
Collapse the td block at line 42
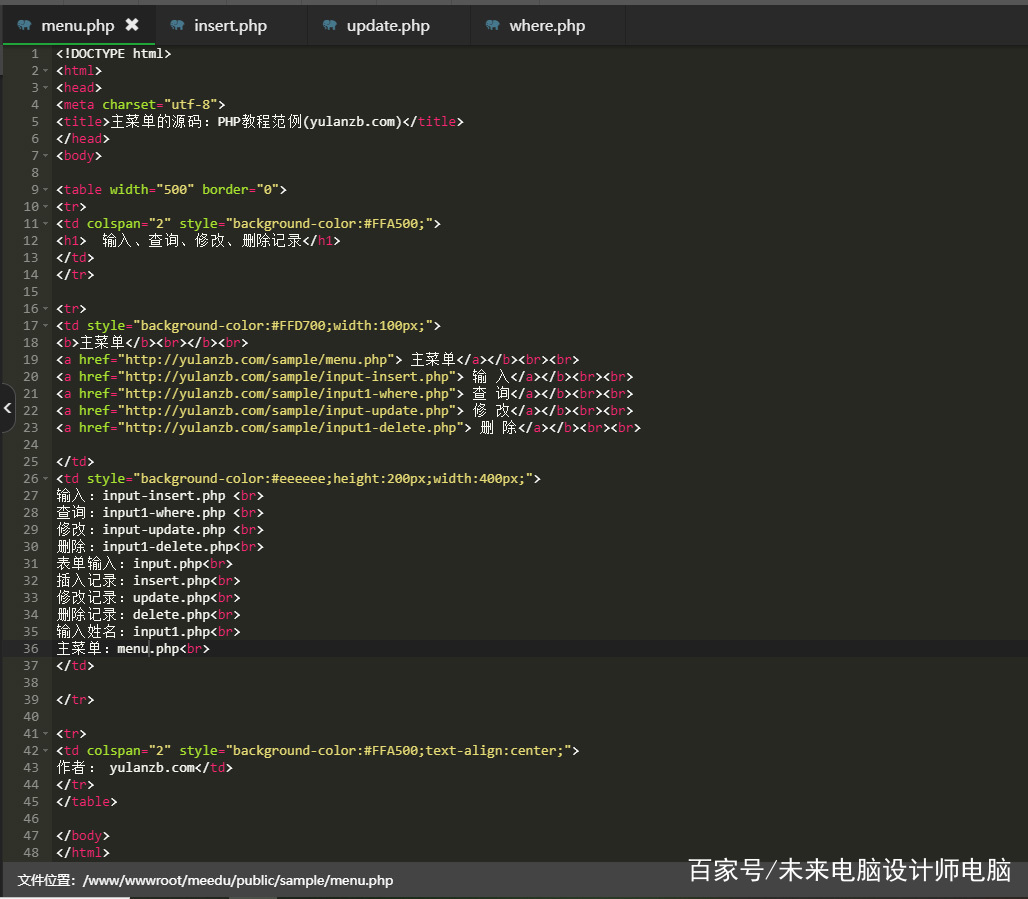pos(45,751)
